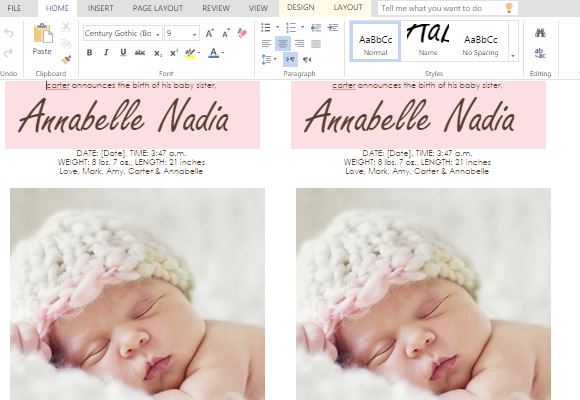This screenshot has width=580, height=400.
Task: Click the Paste clipboard icon
Action: tap(43, 33)
